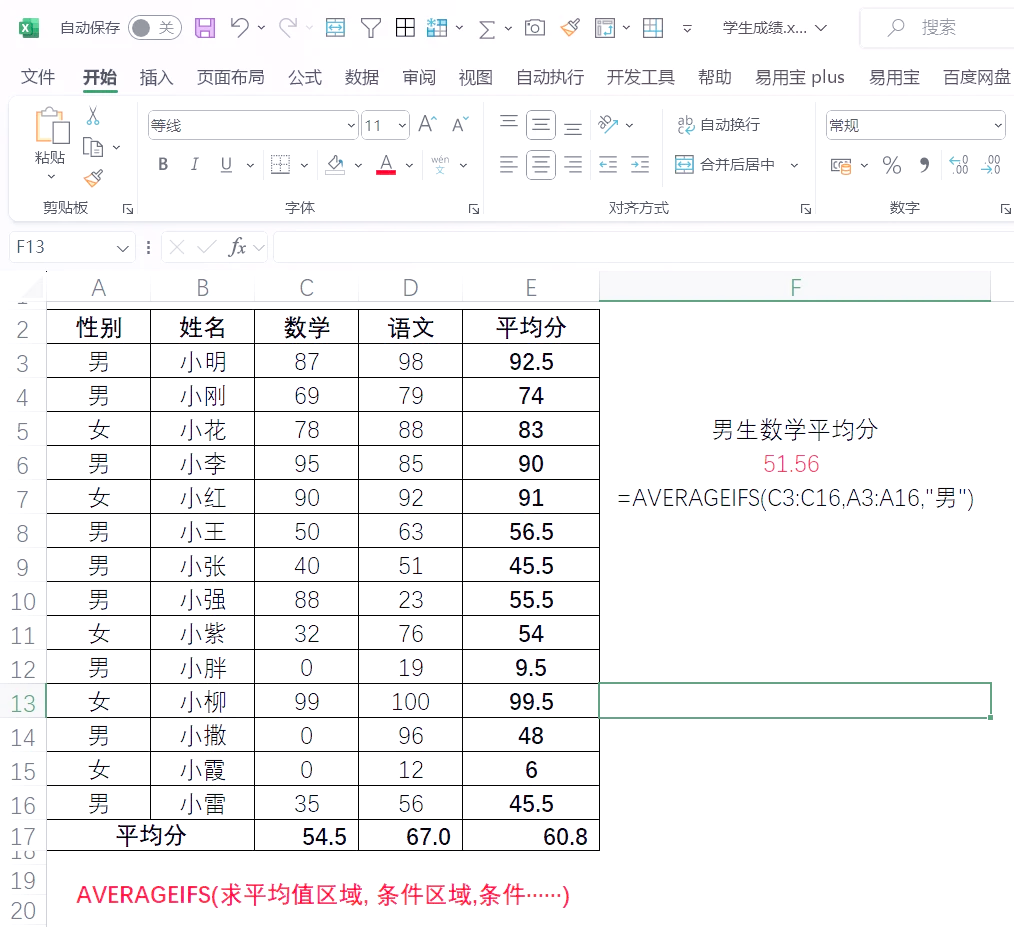The image size is (1014, 927).
Task: Toggle Italic formatting
Action: point(194,164)
